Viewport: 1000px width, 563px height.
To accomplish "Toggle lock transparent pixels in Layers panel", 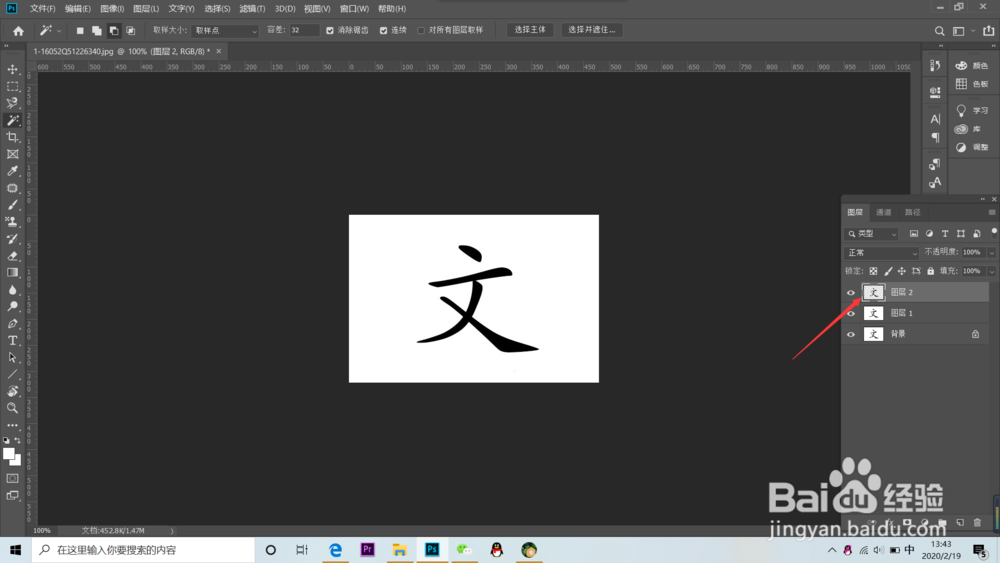I will pyautogui.click(x=873, y=271).
